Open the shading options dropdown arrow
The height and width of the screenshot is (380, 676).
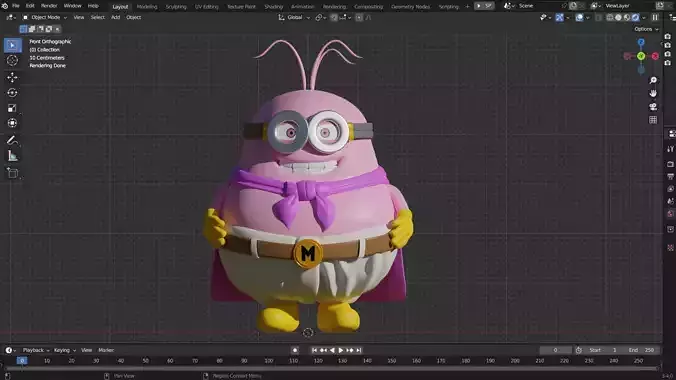coord(644,18)
